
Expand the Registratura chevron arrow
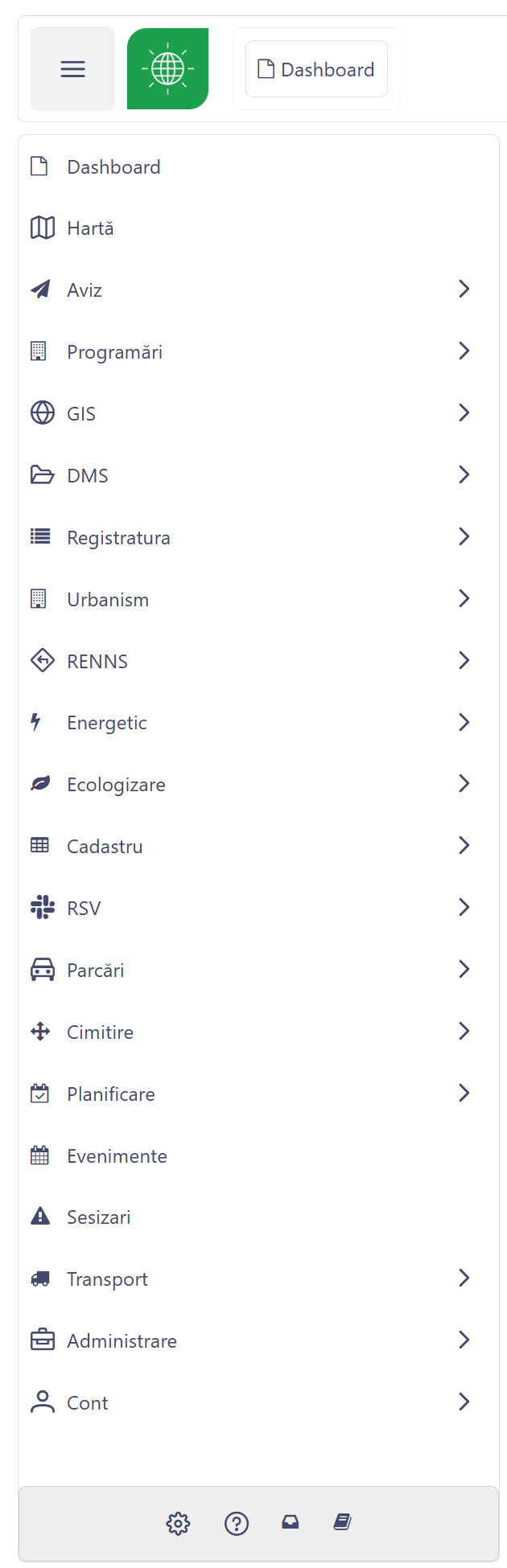[x=464, y=536]
